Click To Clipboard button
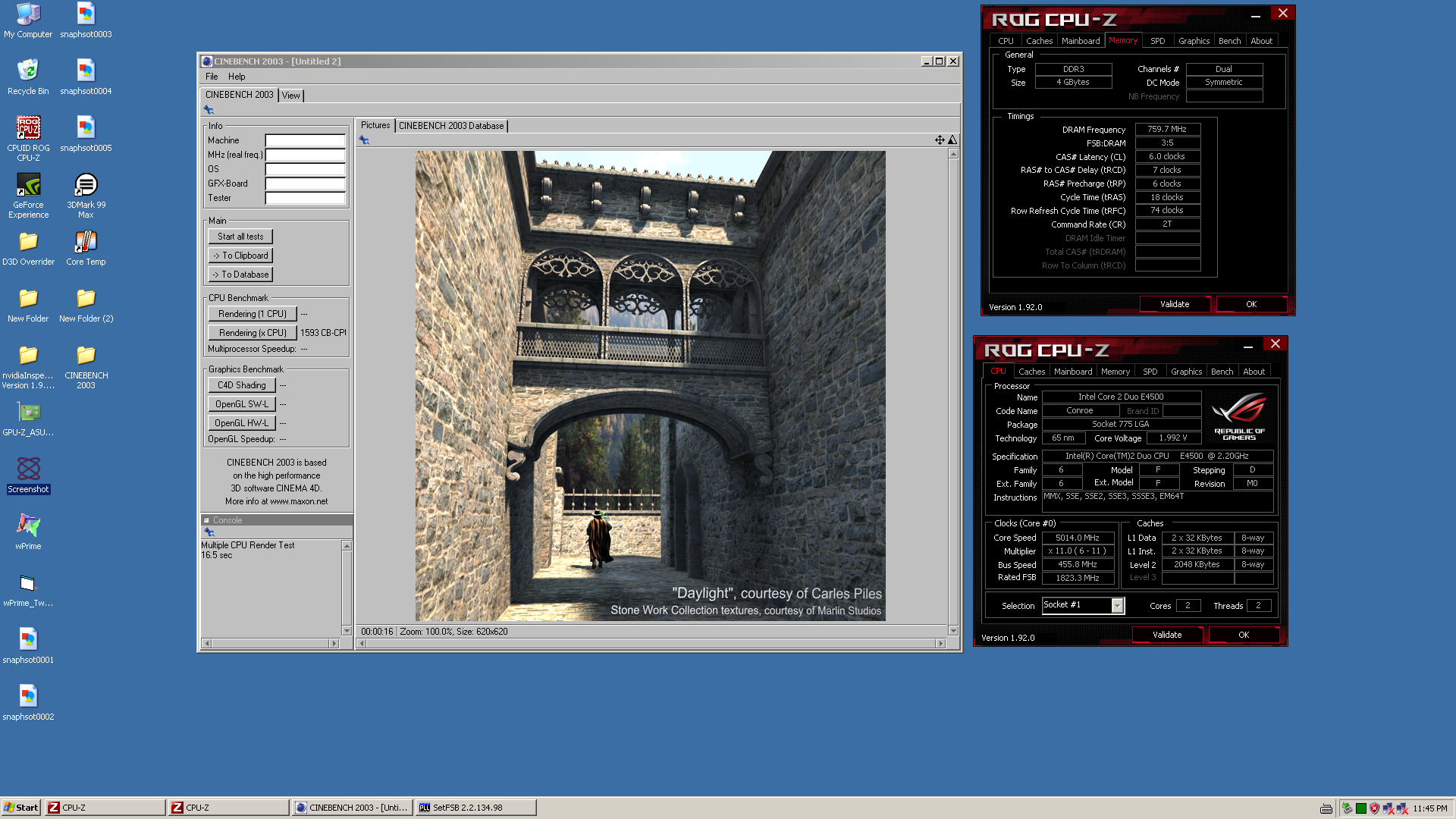1456x819 pixels. 240,256
